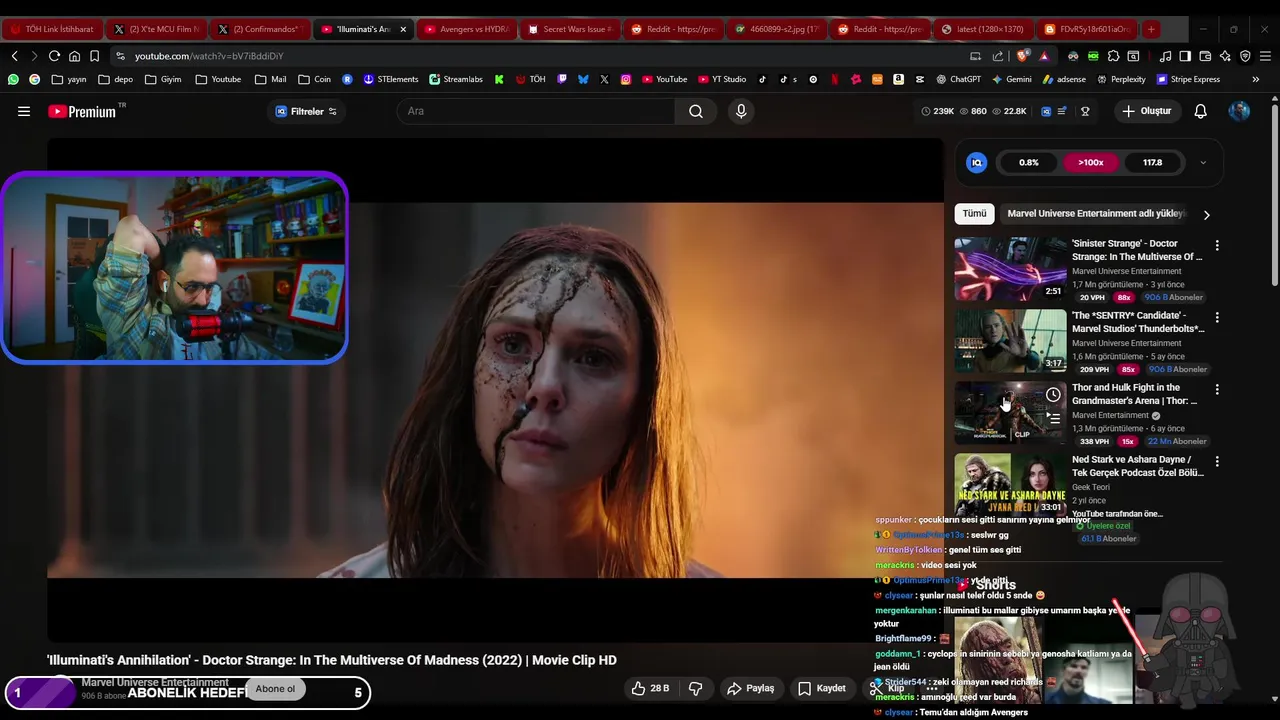
Task: Open WhatsApp bookmark icon
Action: 13,79
